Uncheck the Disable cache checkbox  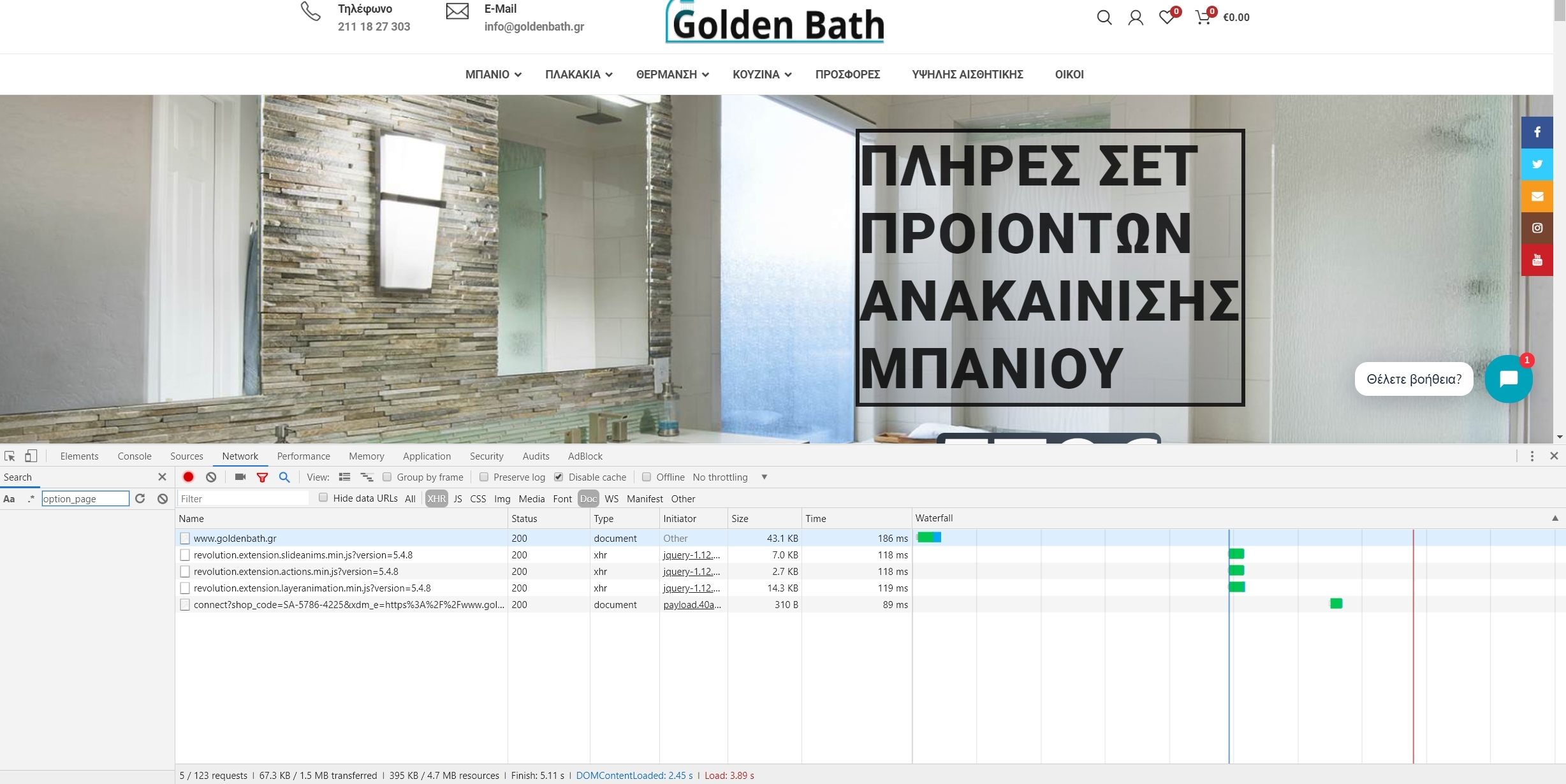coord(559,477)
